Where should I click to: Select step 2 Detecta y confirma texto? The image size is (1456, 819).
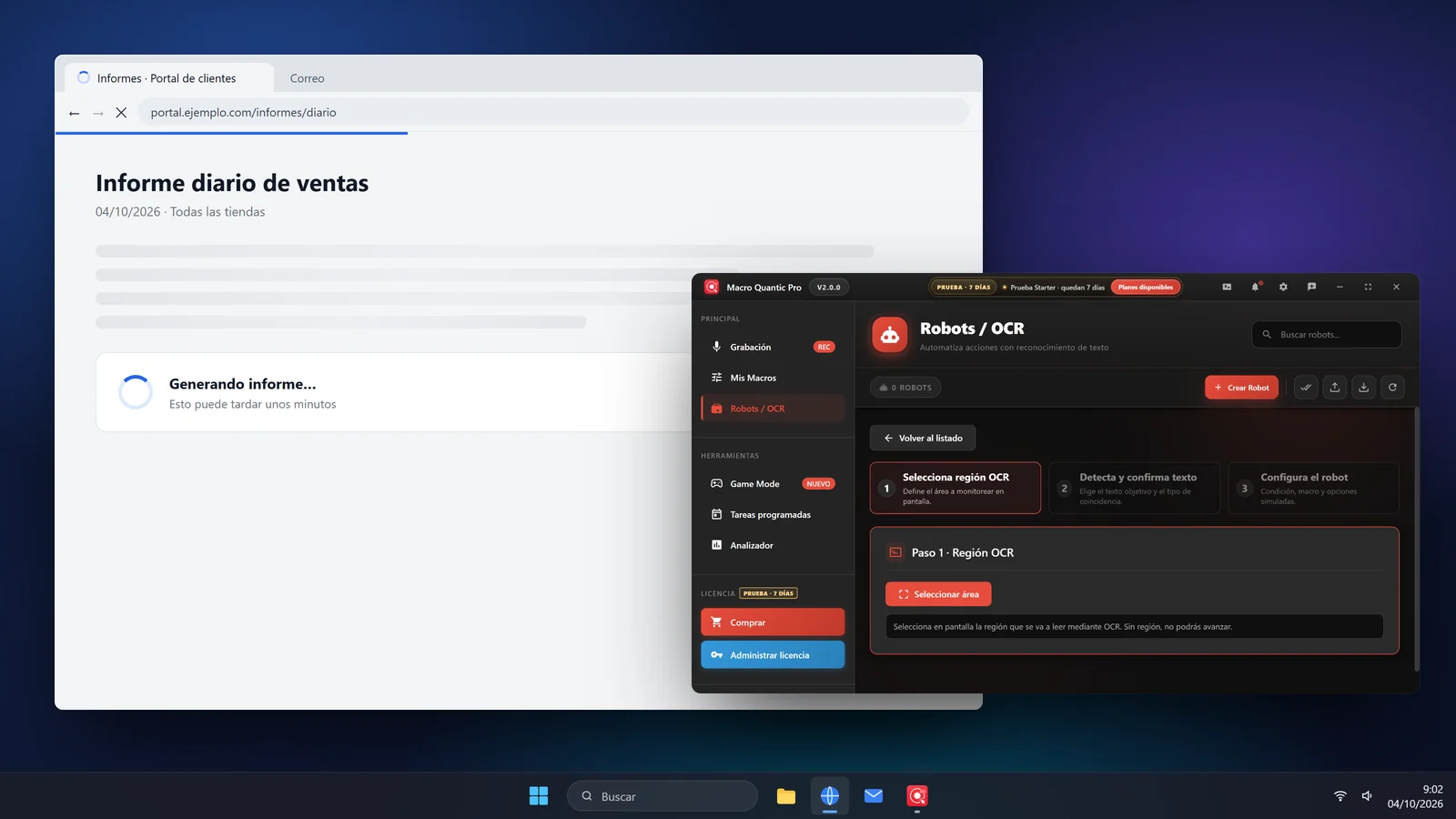tap(1135, 489)
